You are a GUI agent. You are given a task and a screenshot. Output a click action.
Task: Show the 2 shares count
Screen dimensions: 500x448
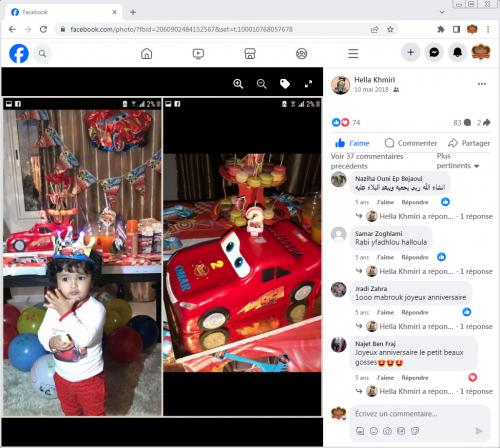point(483,123)
